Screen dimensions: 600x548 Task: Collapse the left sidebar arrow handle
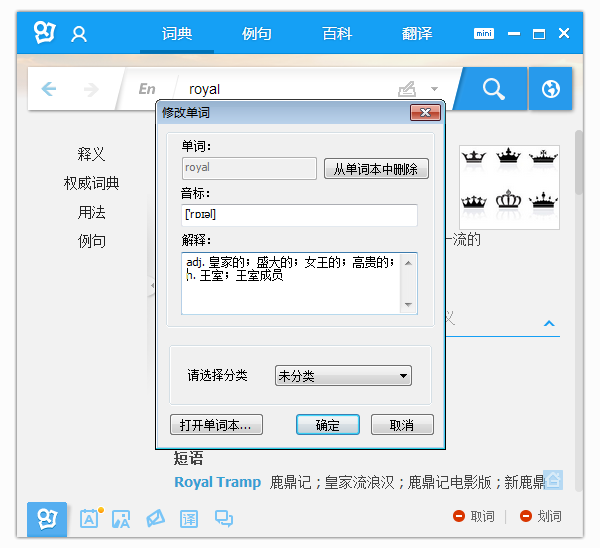(x=152, y=285)
